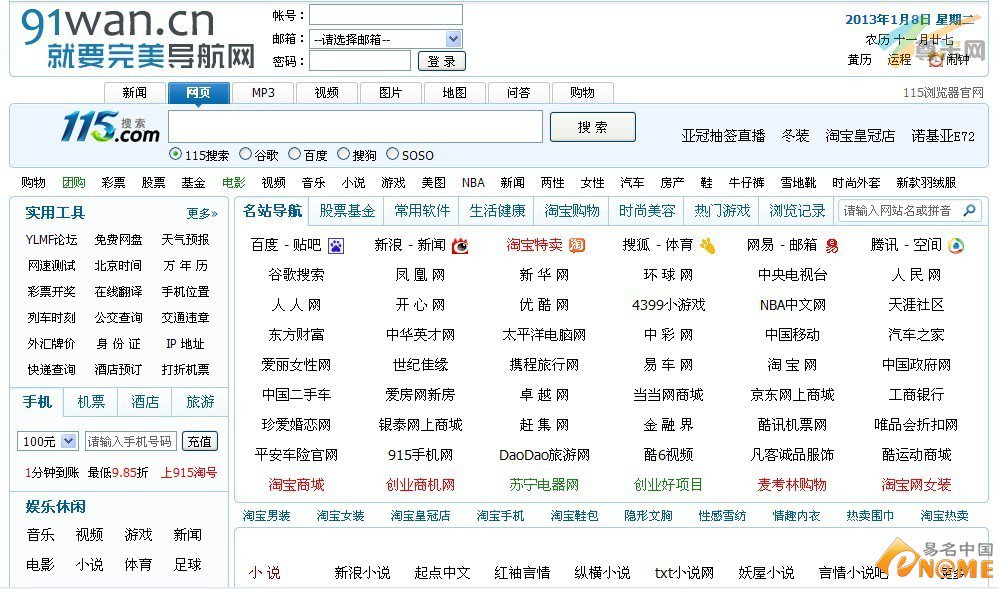Switch to the MP3 search tab

tap(263, 93)
